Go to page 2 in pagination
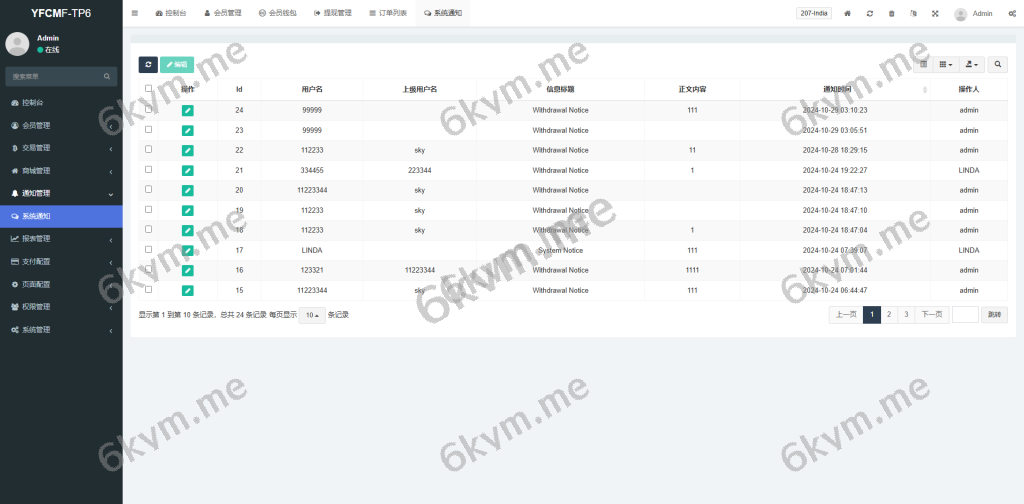This screenshot has height=504, width=1024. (889, 315)
